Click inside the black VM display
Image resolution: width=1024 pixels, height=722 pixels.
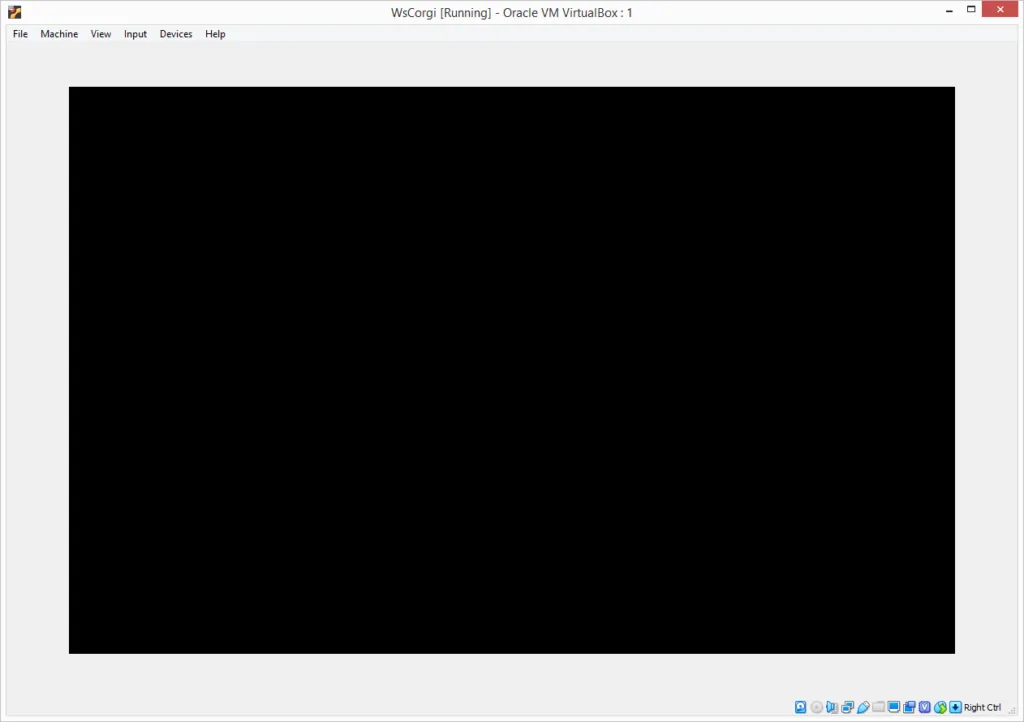click(511, 369)
